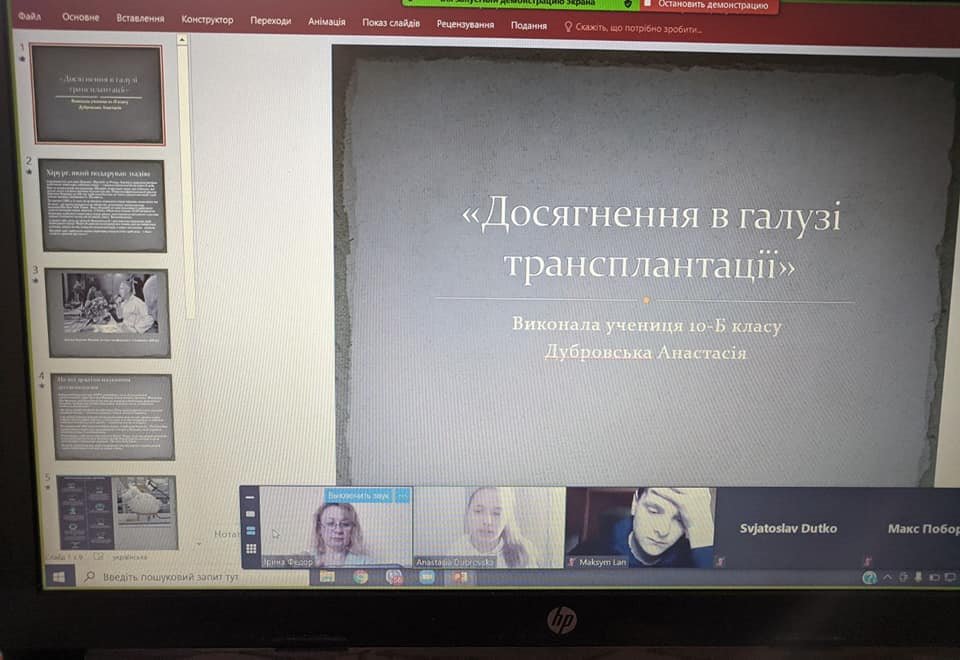The height and width of the screenshot is (660, 960).
Task: Click the slide title 'Досягнення в галузі трансплантації'
Action: point(652,239)
